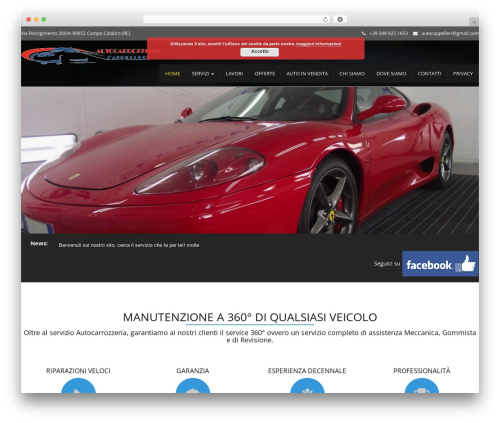
Task: Click the phone icon in top bar
Action: (x=364, y=33)
